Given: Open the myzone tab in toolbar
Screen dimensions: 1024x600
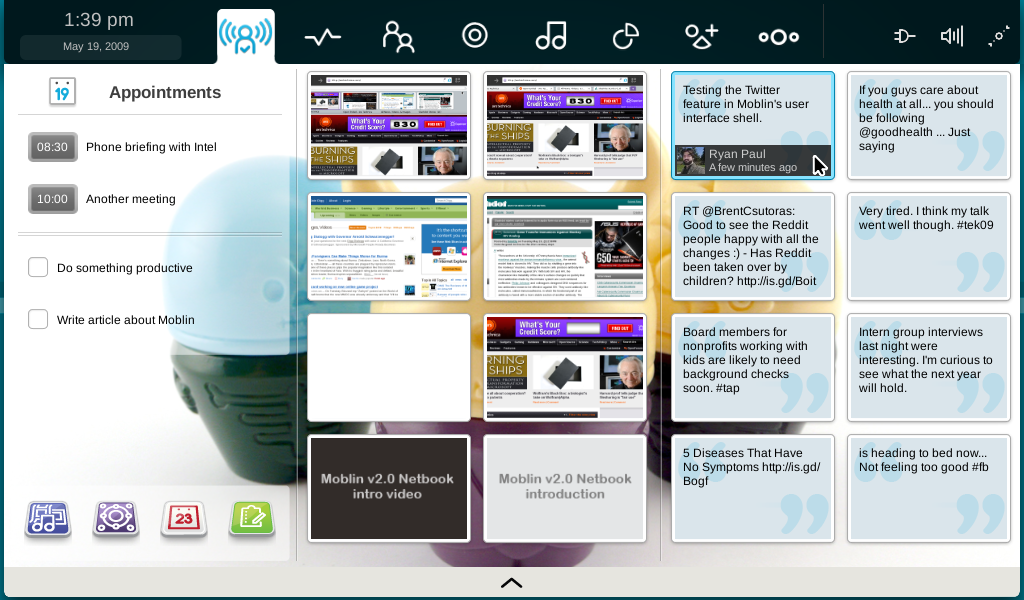Looking at the screenshot, I should [246, 37].
